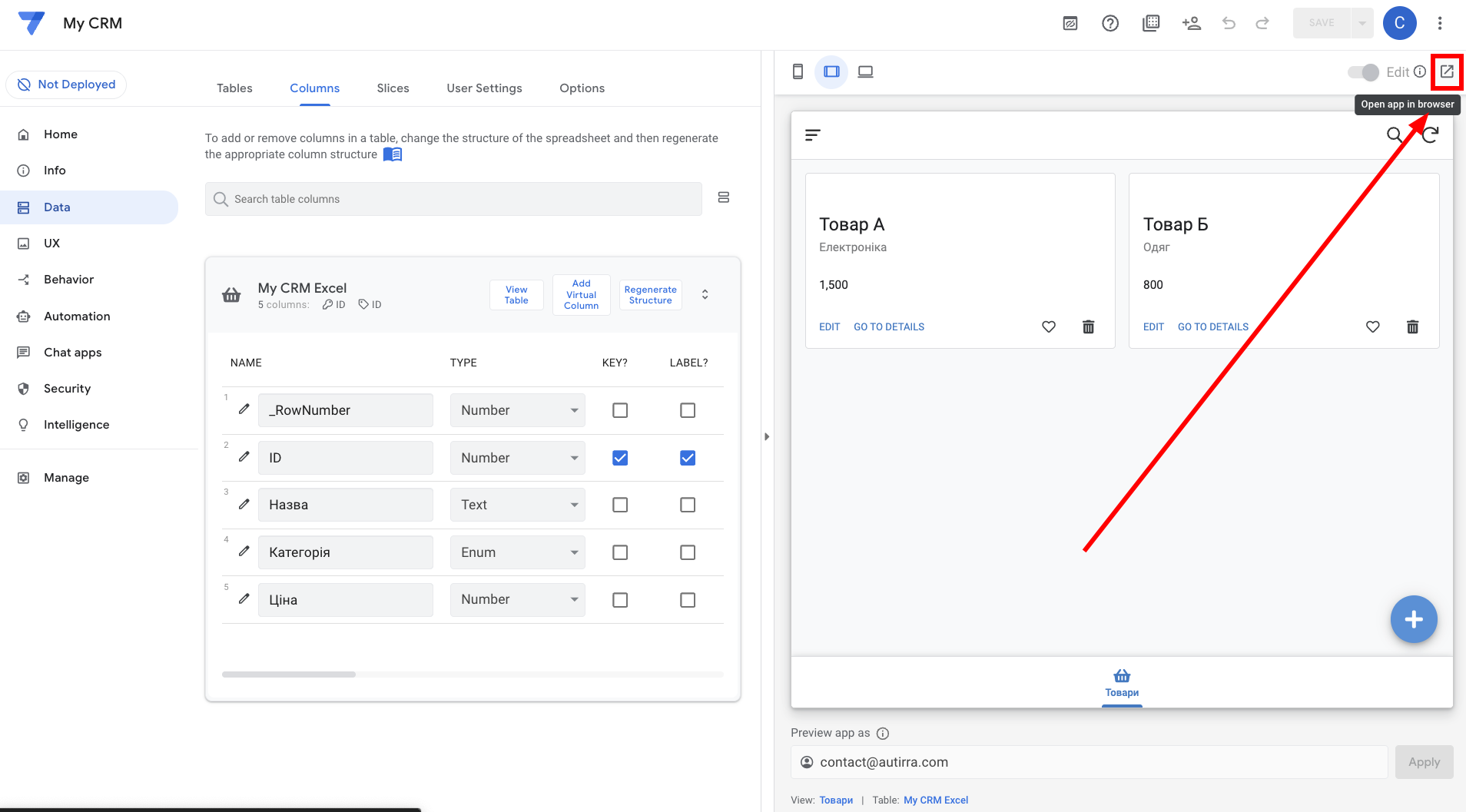
Task: Click the table columns view toggle icon
Action: [x=723, y=197]
